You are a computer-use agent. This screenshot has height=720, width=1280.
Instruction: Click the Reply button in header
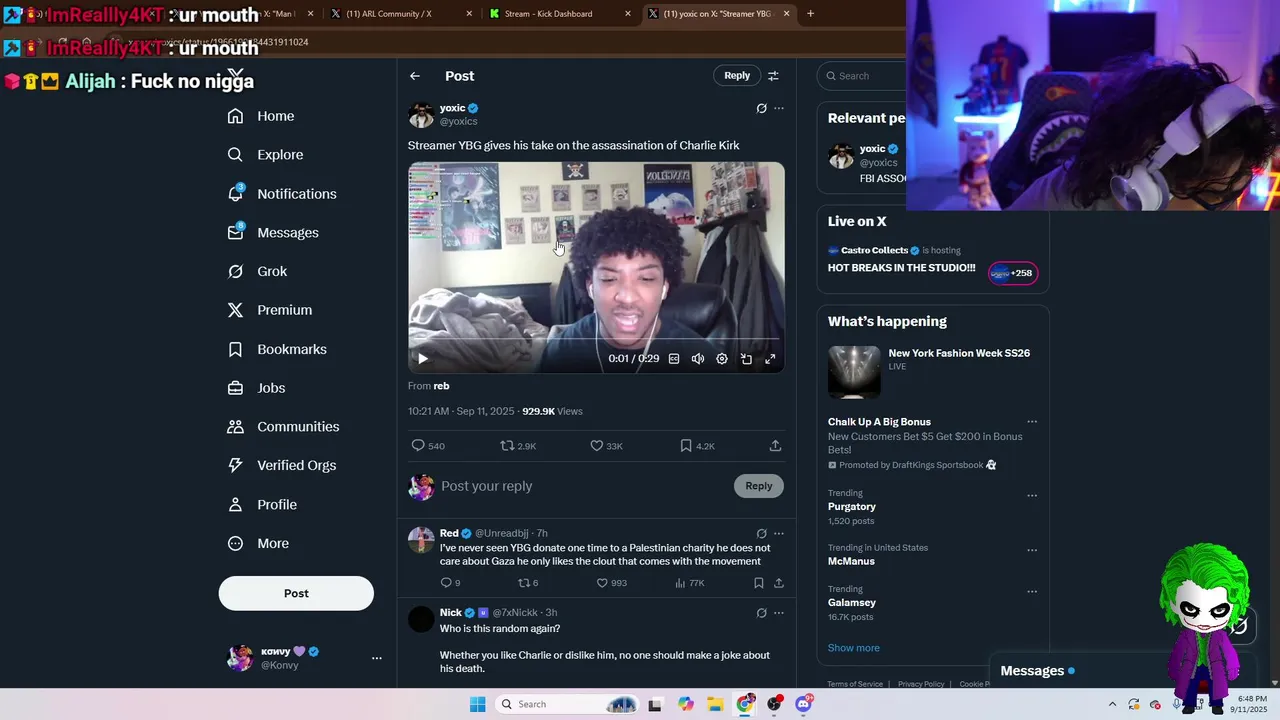click(737, 76)
